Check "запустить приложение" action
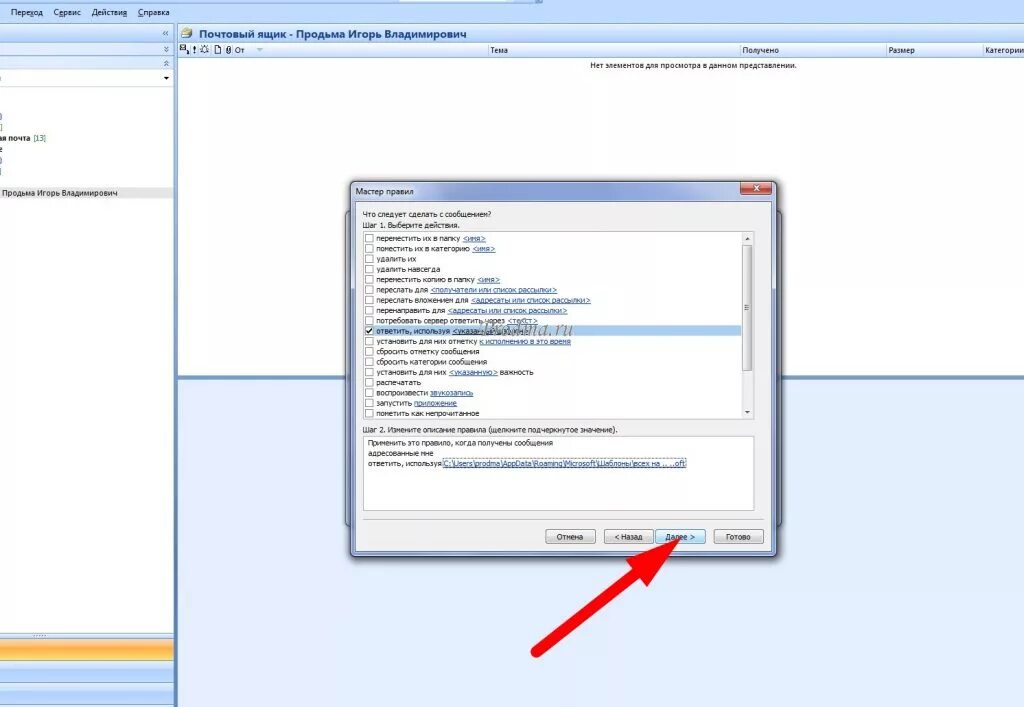 coord(369,403)
